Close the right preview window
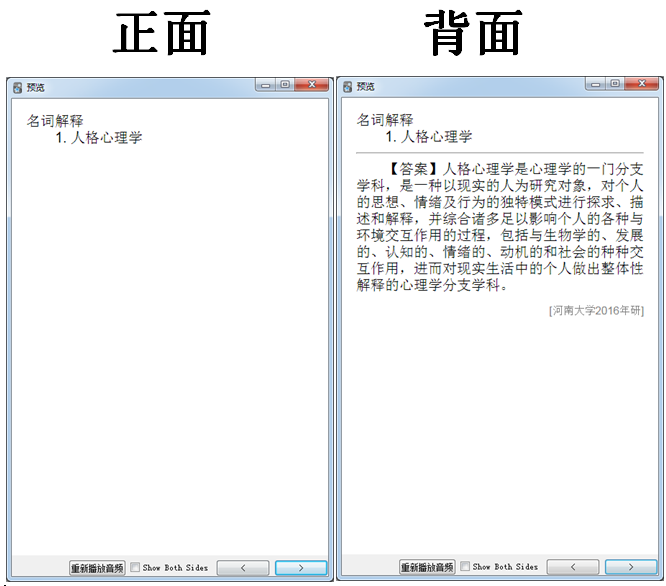The image size is (666, 586). click(x=642, y=84)
